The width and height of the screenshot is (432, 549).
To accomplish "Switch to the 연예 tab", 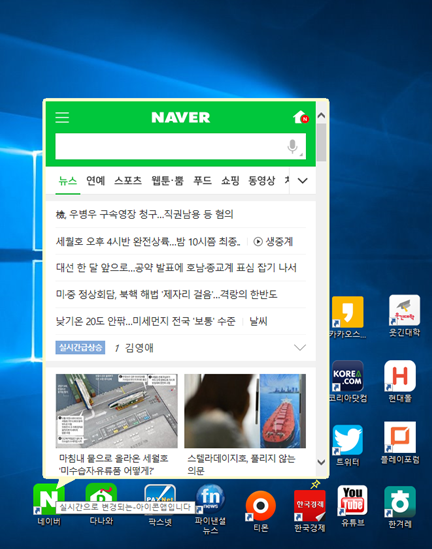I will click(96, 181).
